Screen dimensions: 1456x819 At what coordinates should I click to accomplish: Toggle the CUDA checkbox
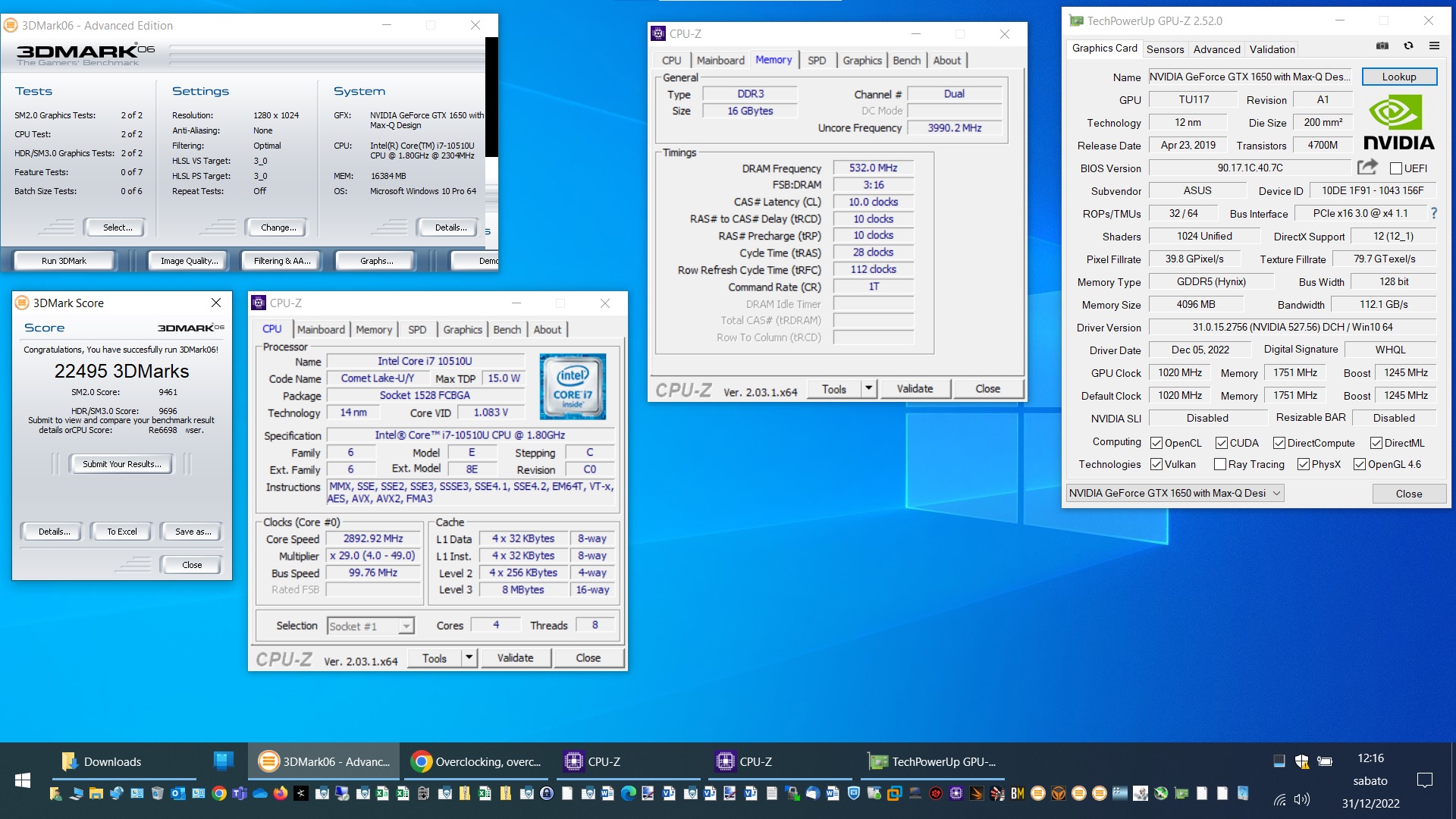click(1222, 443)
